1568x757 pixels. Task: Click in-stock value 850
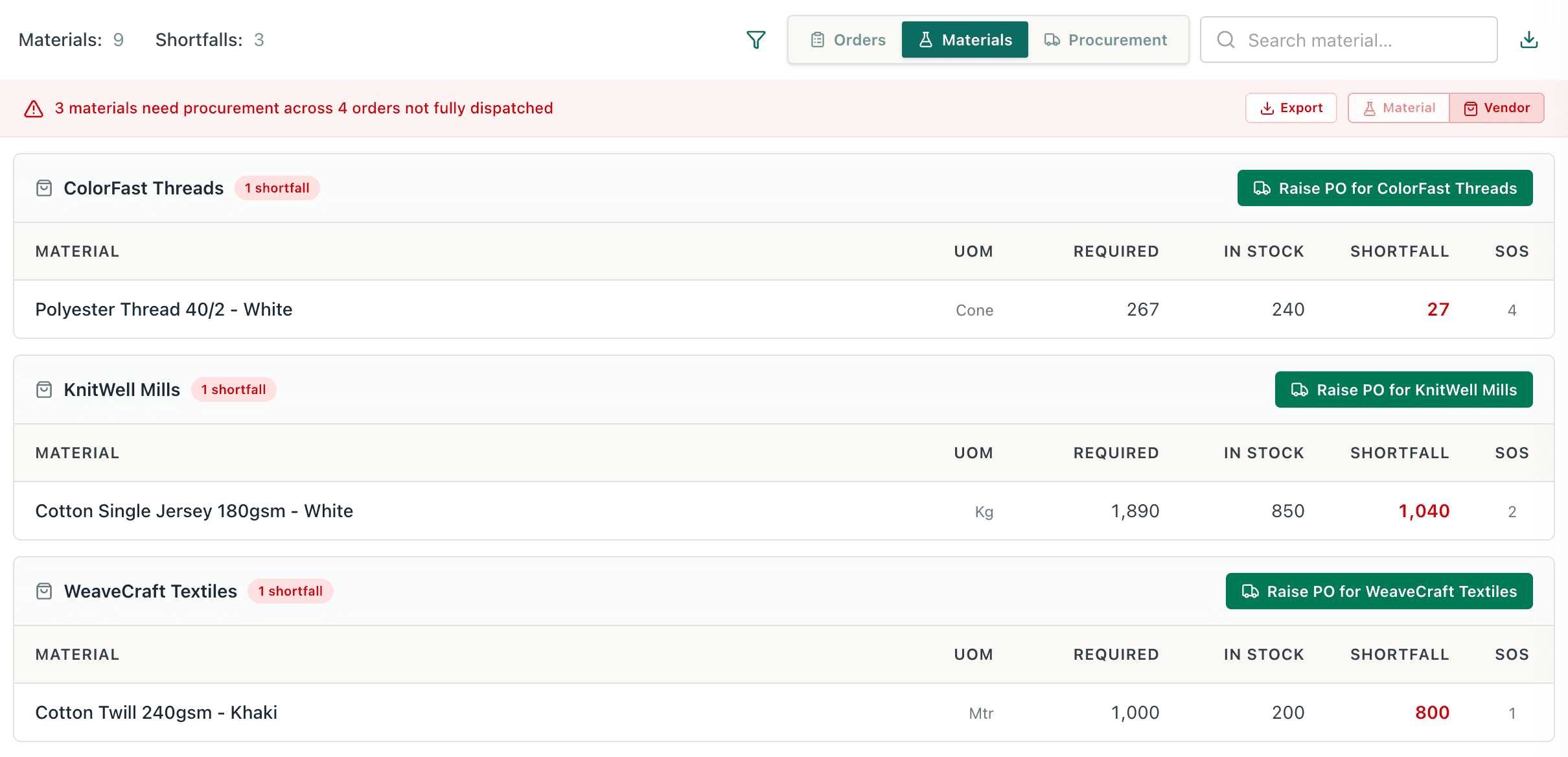tap(1288, 511)
